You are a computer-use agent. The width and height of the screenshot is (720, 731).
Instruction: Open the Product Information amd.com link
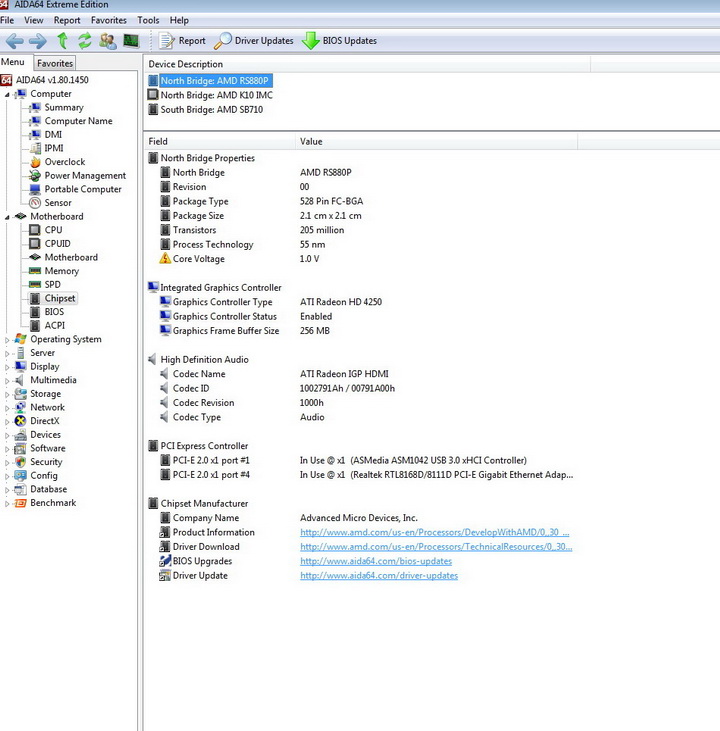pos(434,532)
